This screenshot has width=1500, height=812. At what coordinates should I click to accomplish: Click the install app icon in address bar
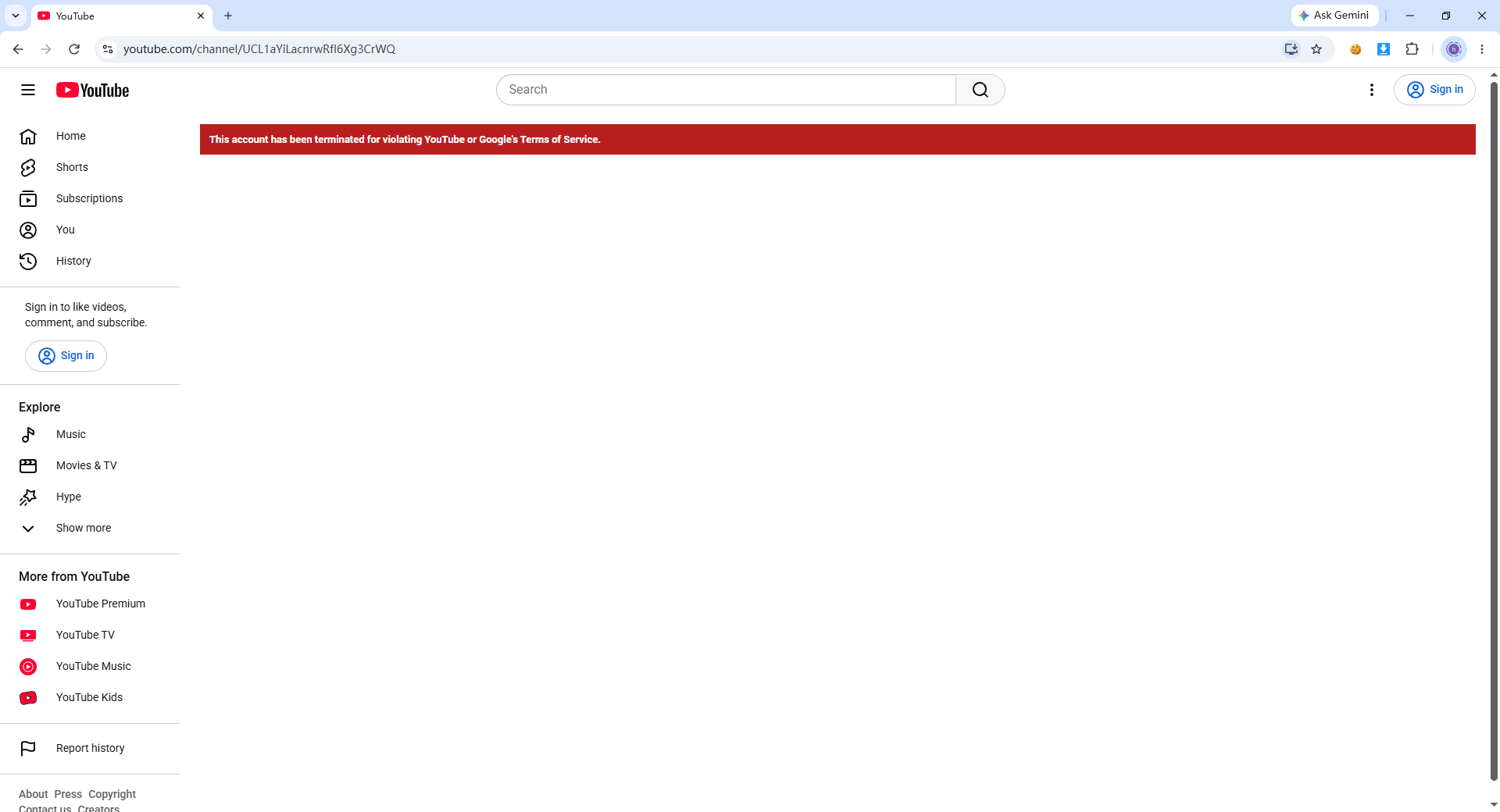click(x=1291, y=49)
